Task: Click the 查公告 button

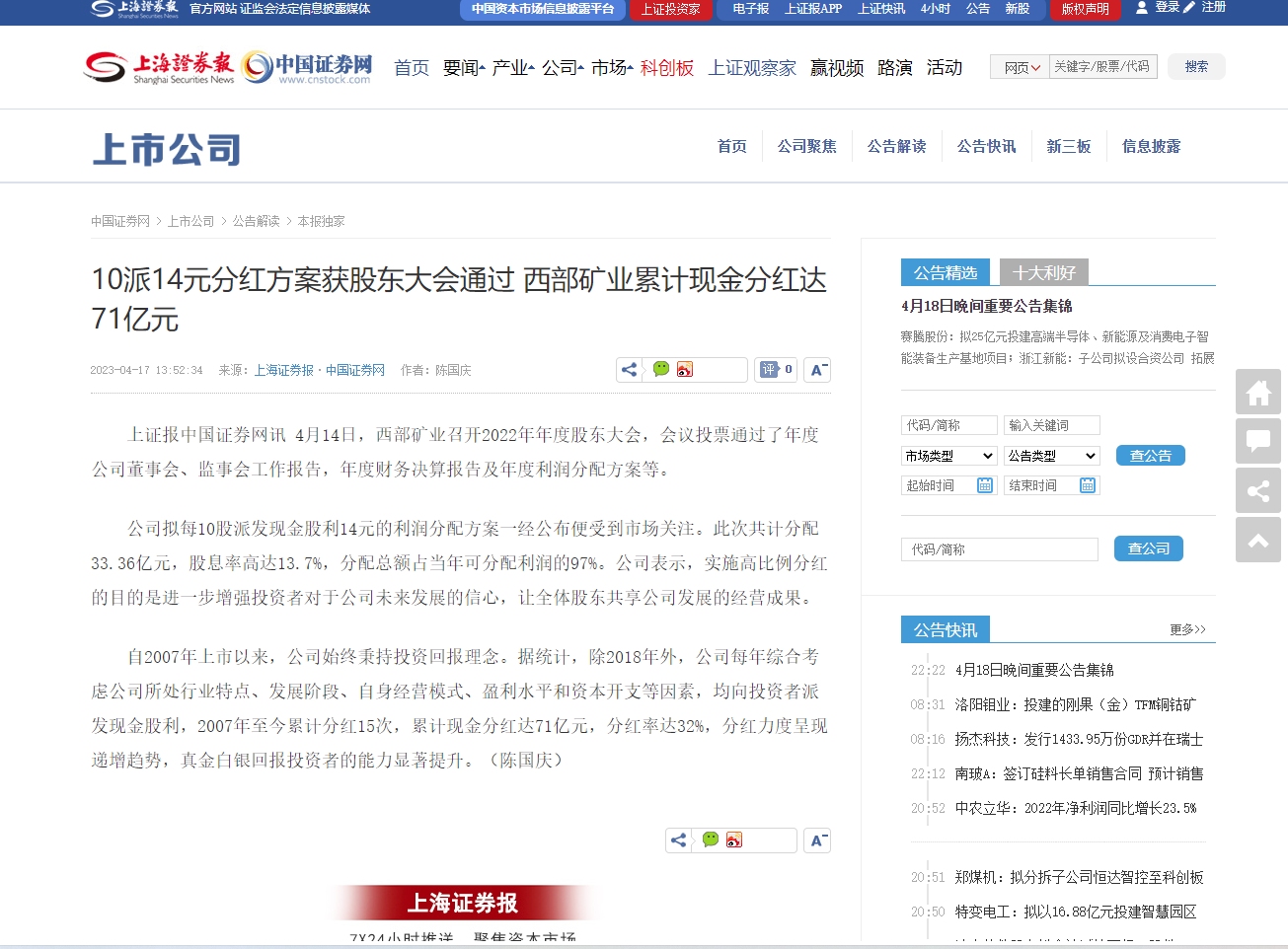Action: [x=1150, y=456]
